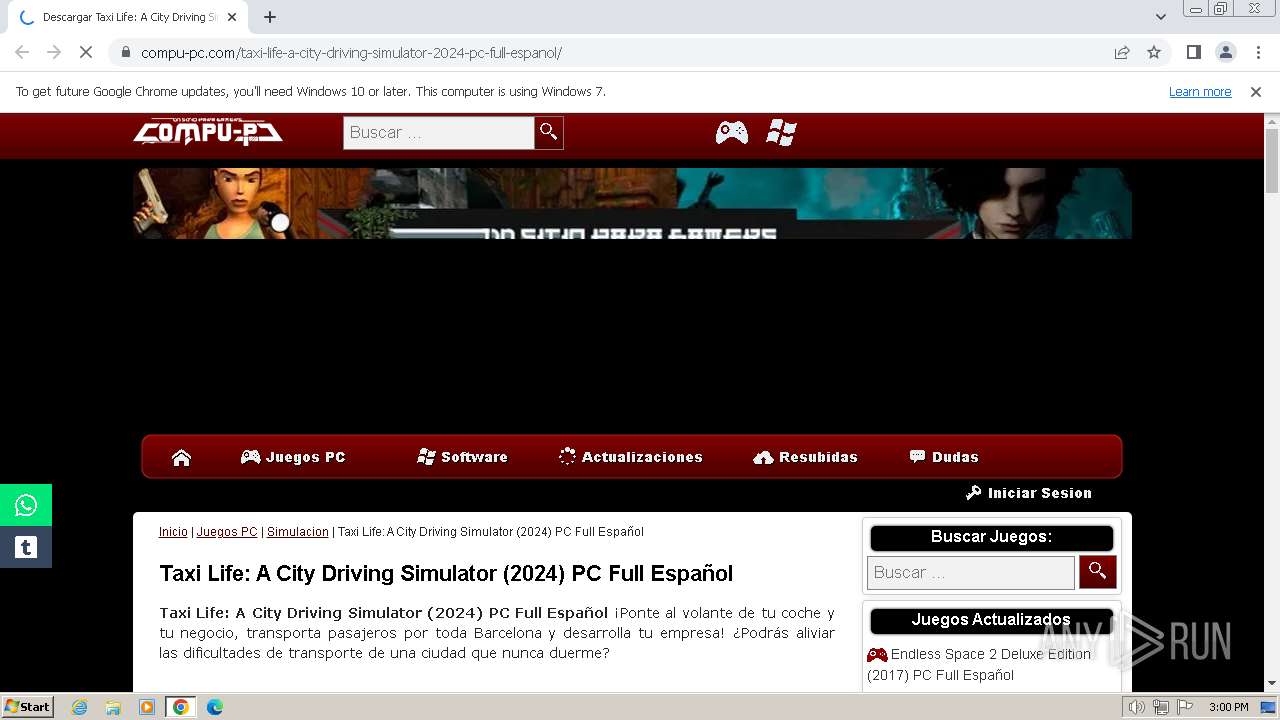Viewport: 1280px width, 720px height.
Task: Click the article title Taxi Life heading
Action: tap(446, 573)
